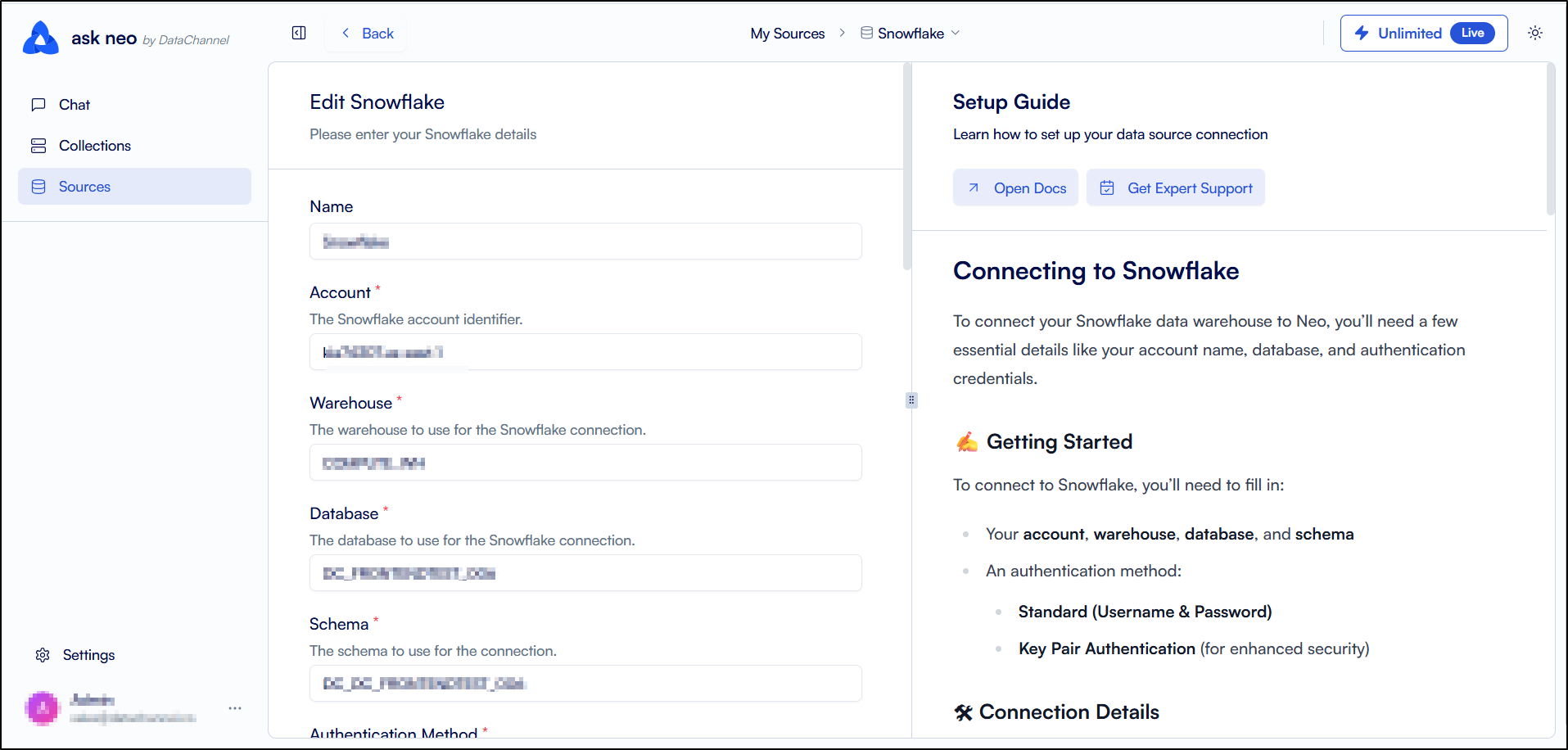Click the 'Setup Guide' panel title

(x=1011, y=102)
